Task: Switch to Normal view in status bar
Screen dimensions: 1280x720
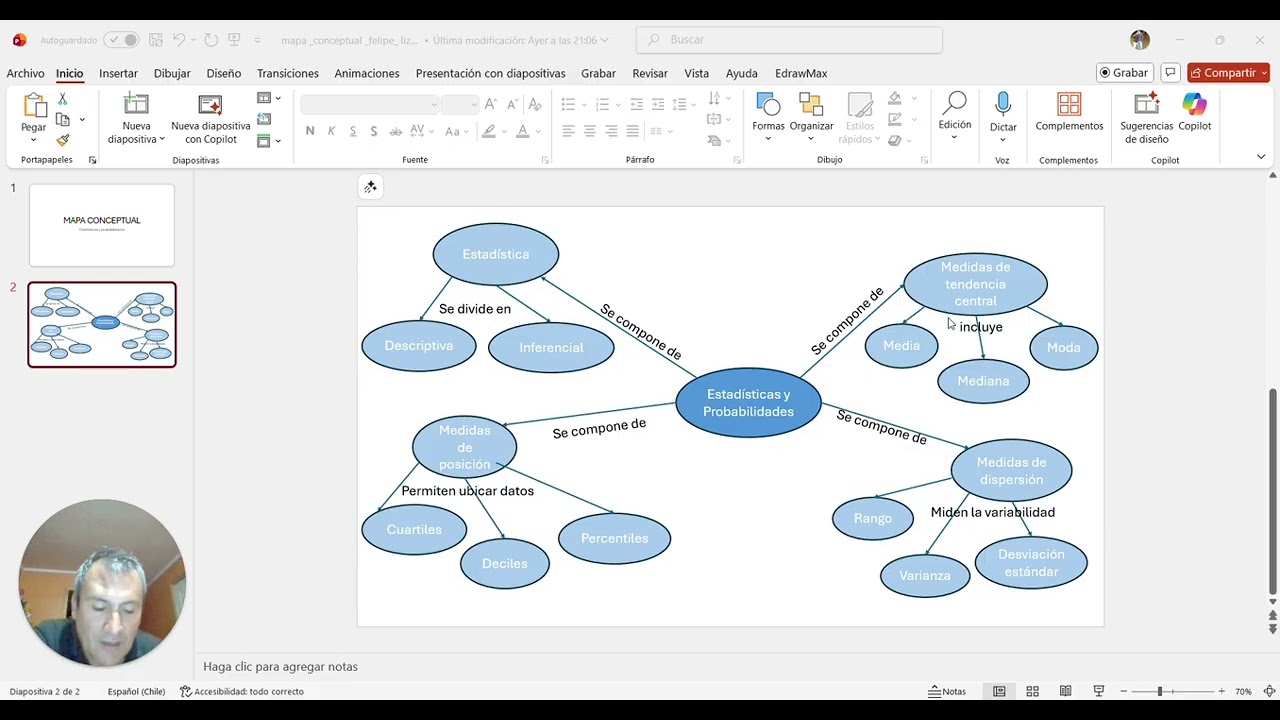Action: click(999, 691)
